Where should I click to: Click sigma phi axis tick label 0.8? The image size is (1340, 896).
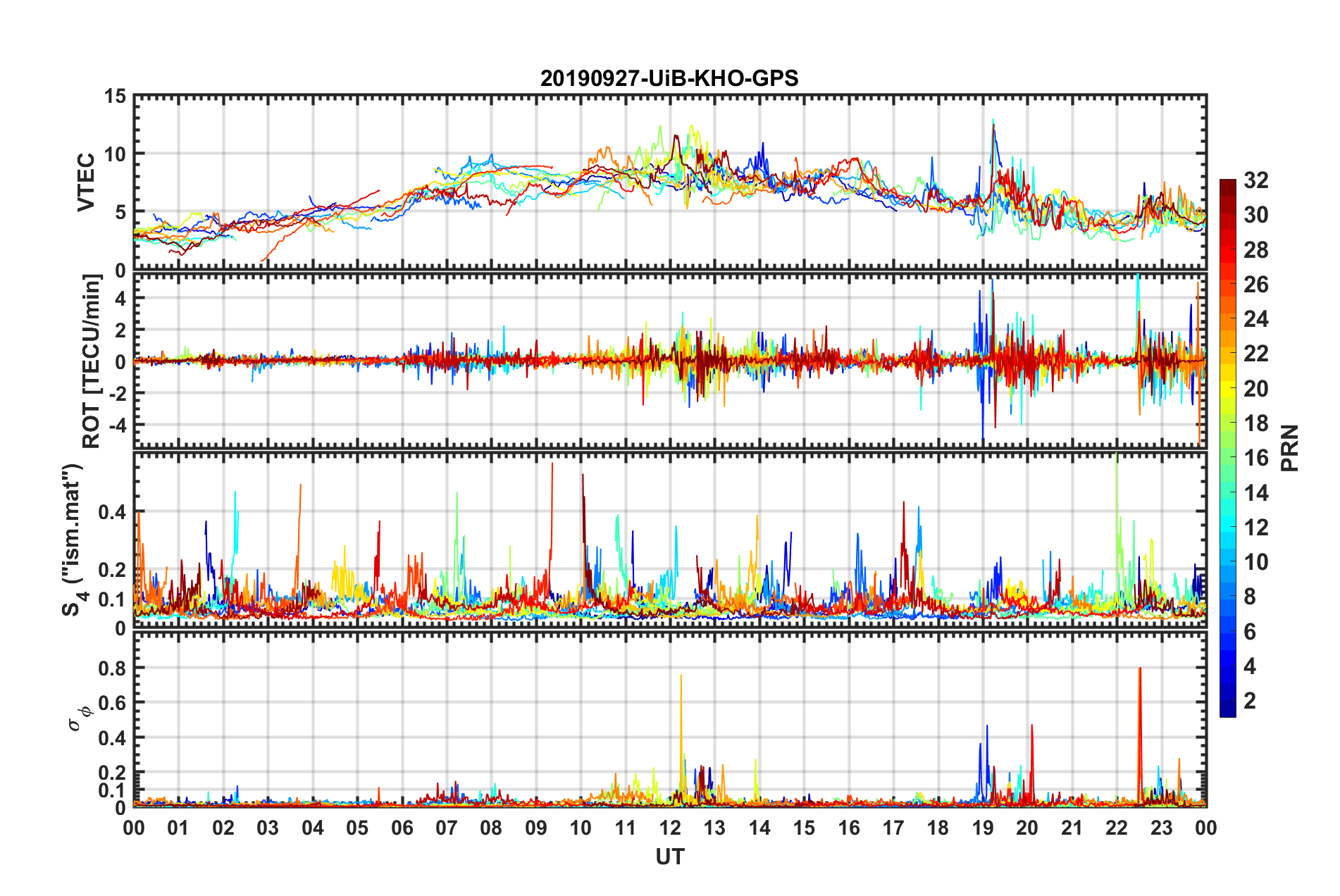111,668
